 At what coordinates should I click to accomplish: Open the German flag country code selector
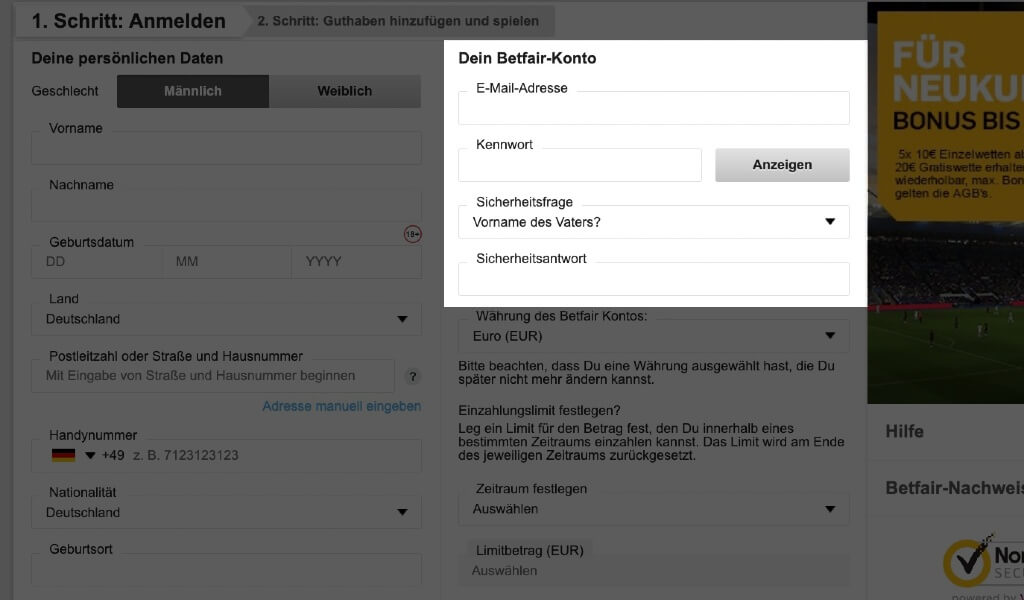[x=73, y=455]
